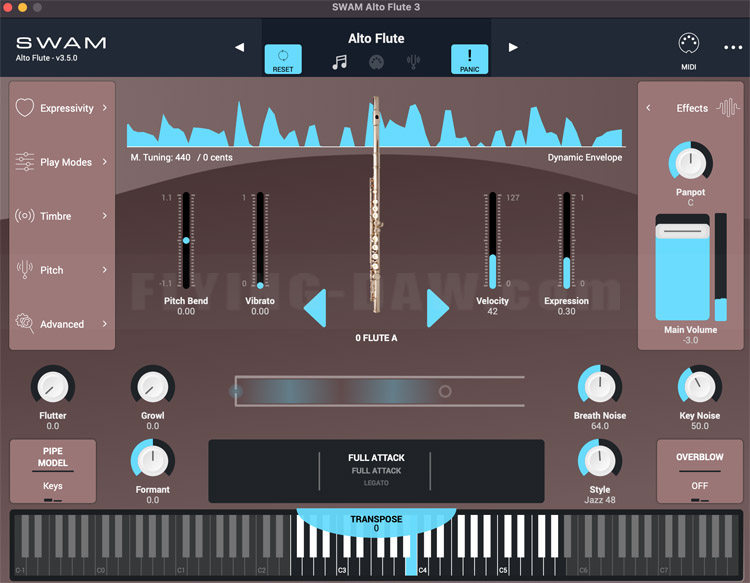Expand the Pitch panel chevron
Viewport: 750px width, 583px height.
click(x=105, y=270)
